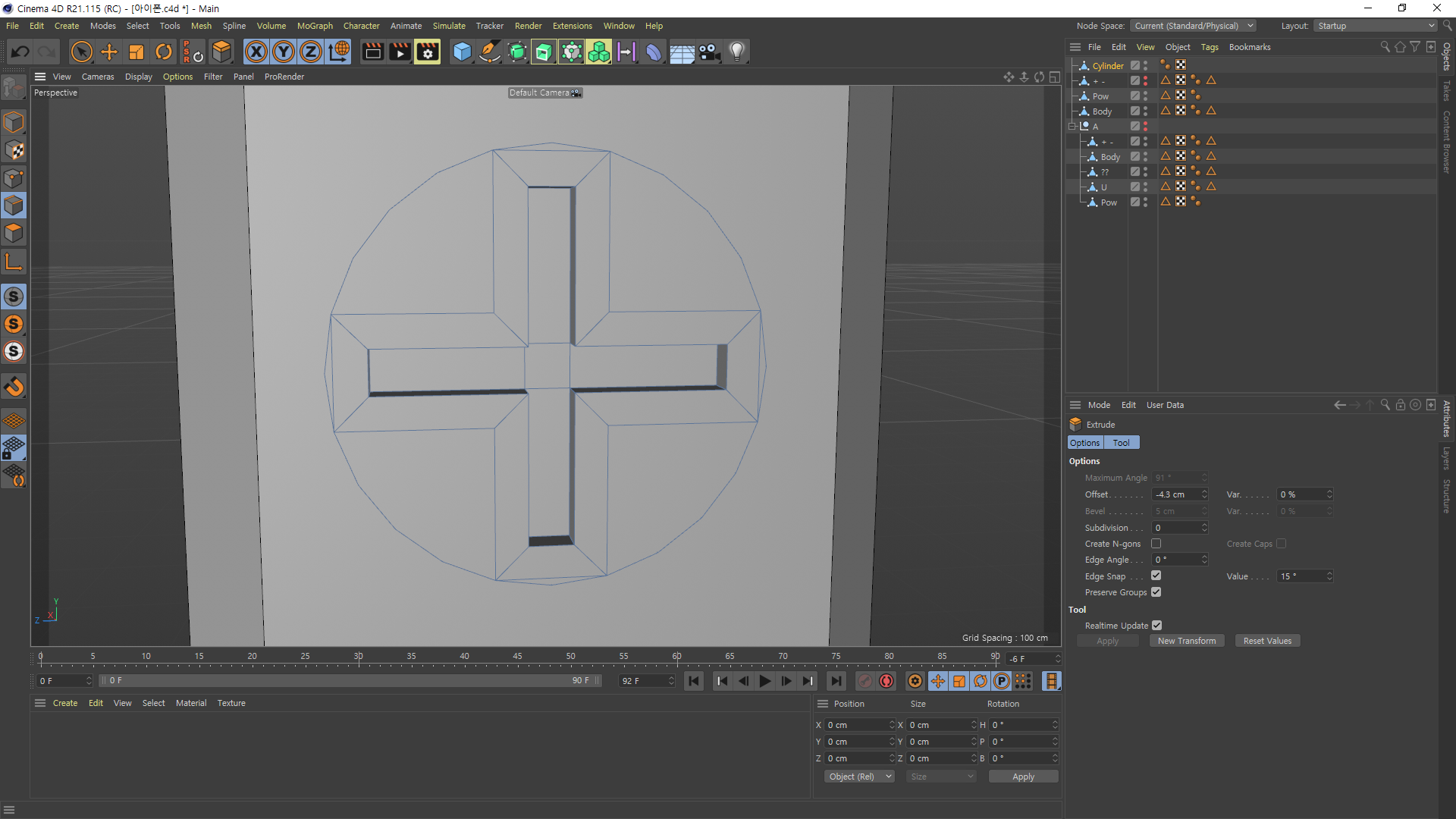Select the Rotate tool

coord(164,52)
